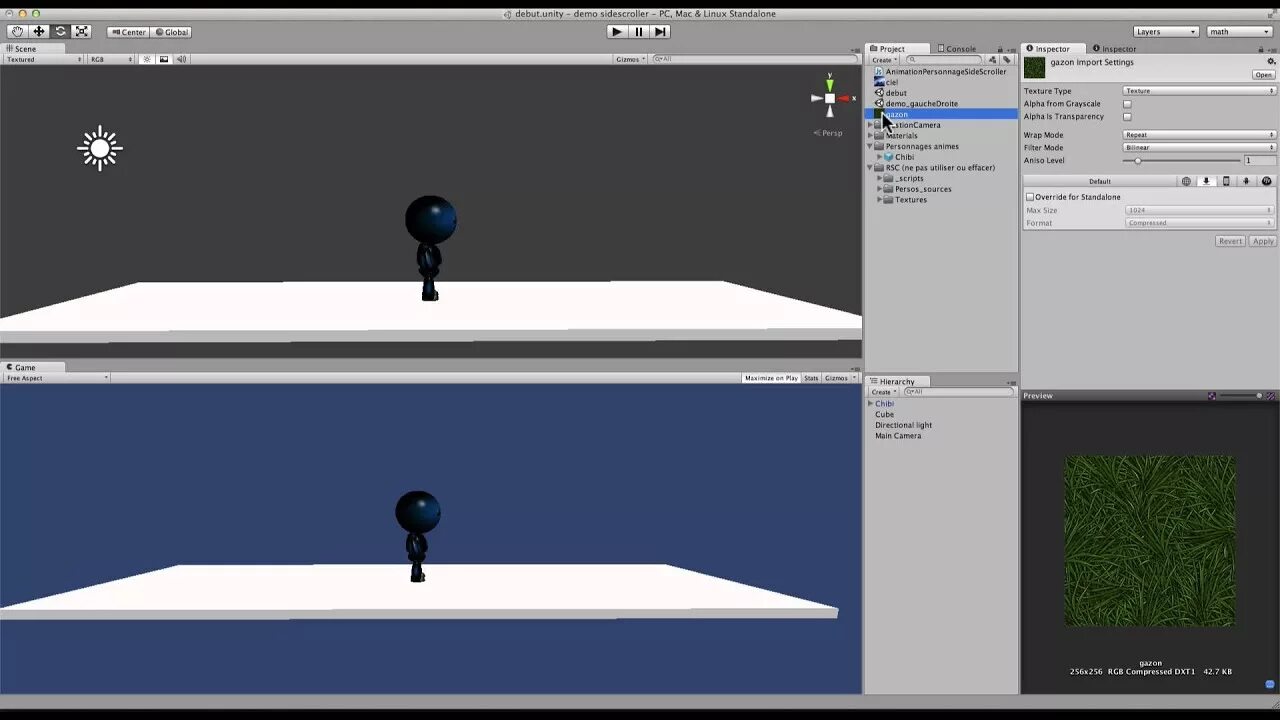Click the orientation gizmo in Scene view
Image resolution: width=1280 pixels, height=720 pixels.
click(x=830, y=98)
